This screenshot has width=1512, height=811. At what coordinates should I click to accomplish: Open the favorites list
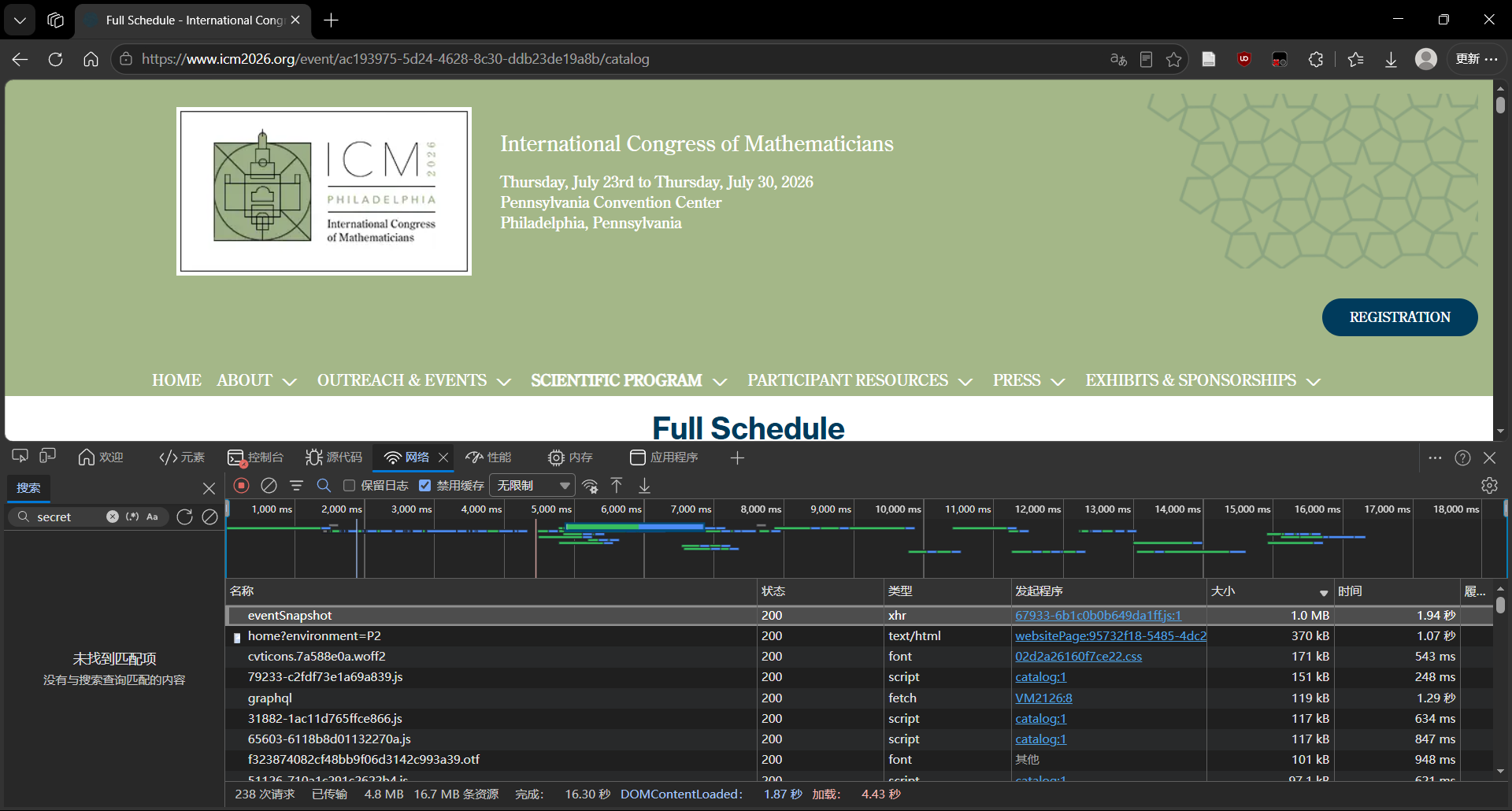[1355, 59]
